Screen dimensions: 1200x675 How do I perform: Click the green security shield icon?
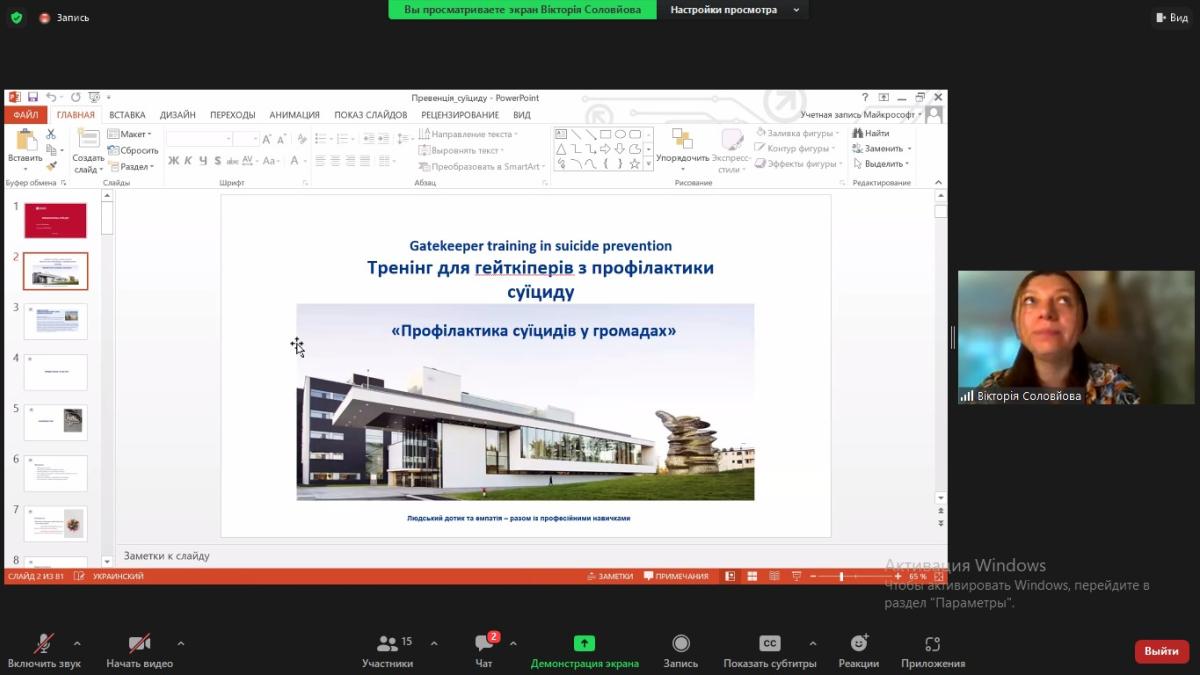point(16,17)
